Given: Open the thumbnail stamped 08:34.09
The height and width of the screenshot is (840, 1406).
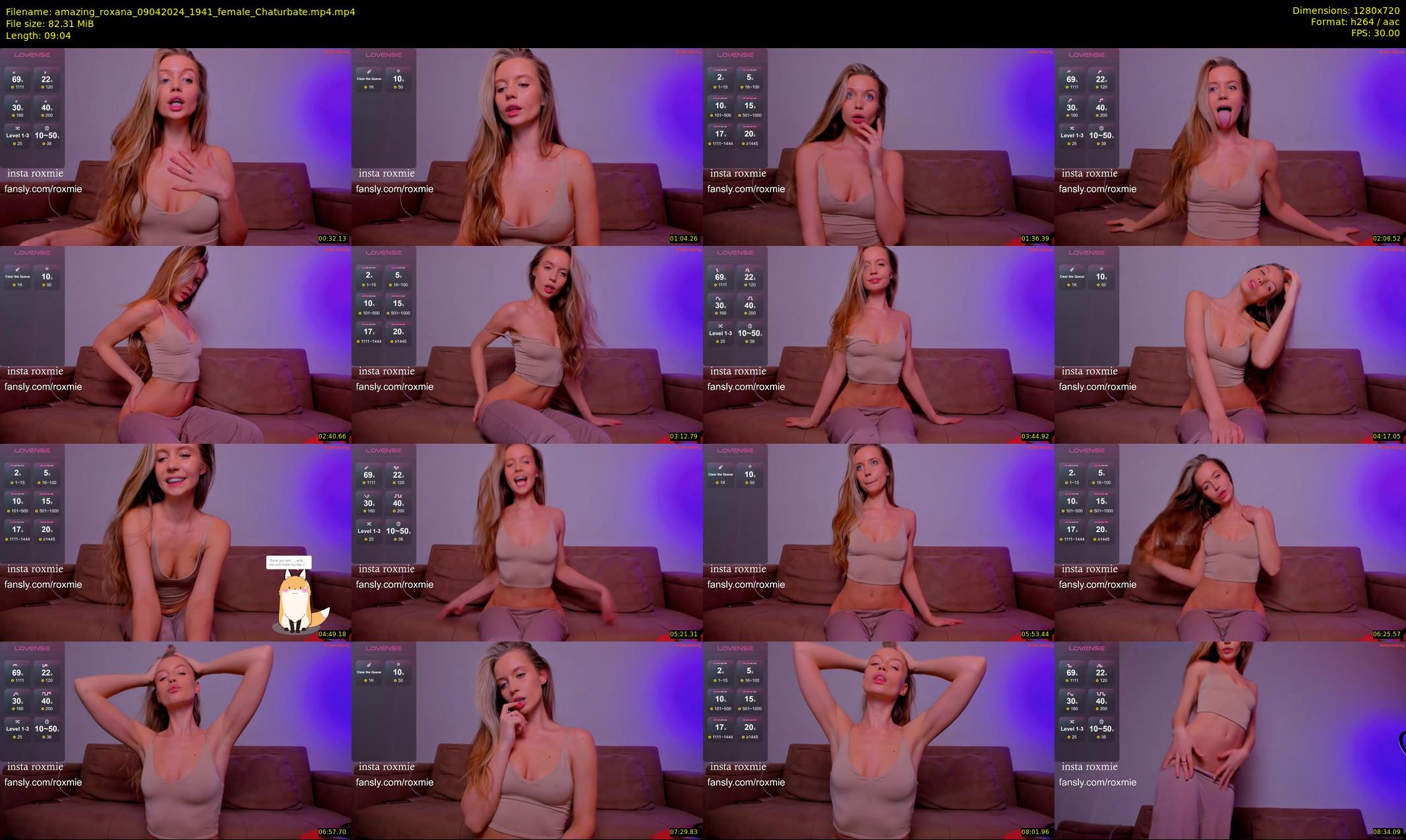Looking at the screenshot, I should (1230, 740).
